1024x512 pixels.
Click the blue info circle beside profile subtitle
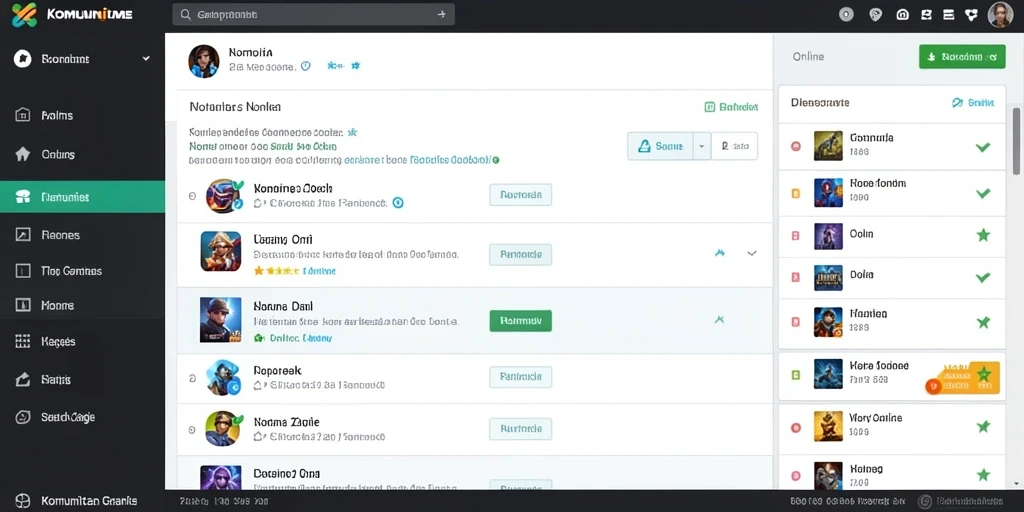(x=305, y=66)
